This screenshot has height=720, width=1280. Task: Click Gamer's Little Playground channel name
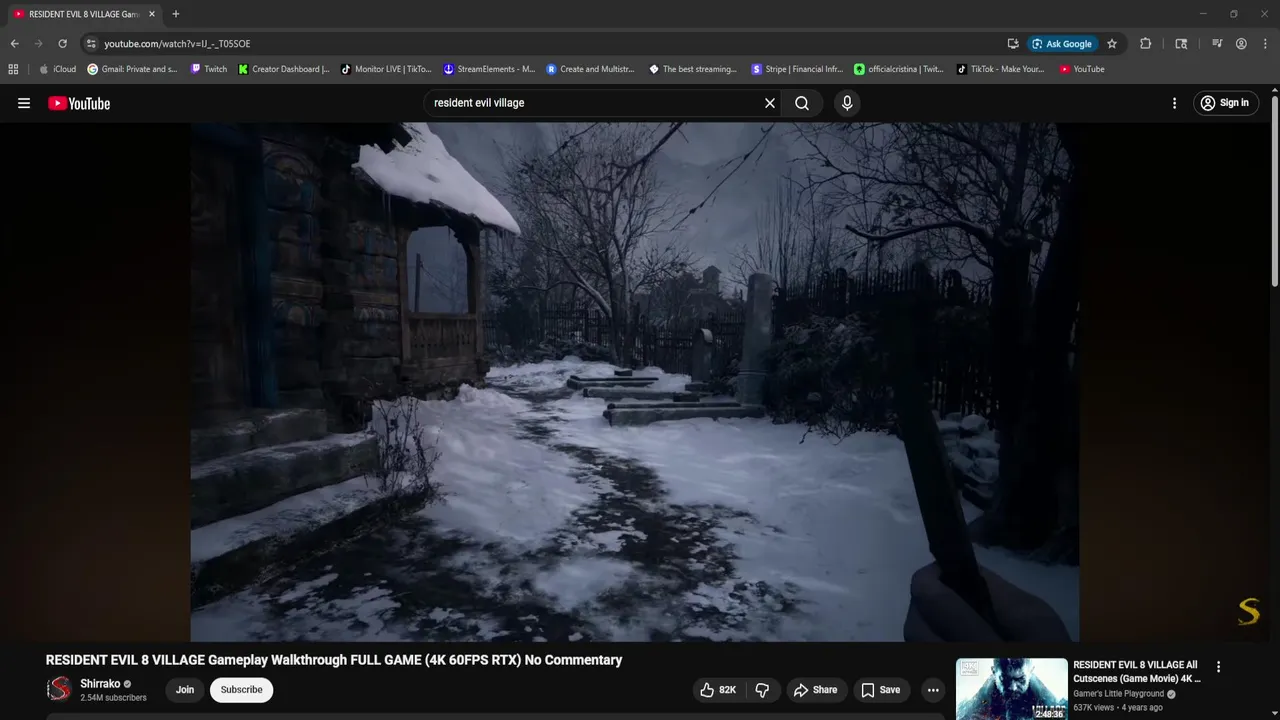(x=1118, y=694)
